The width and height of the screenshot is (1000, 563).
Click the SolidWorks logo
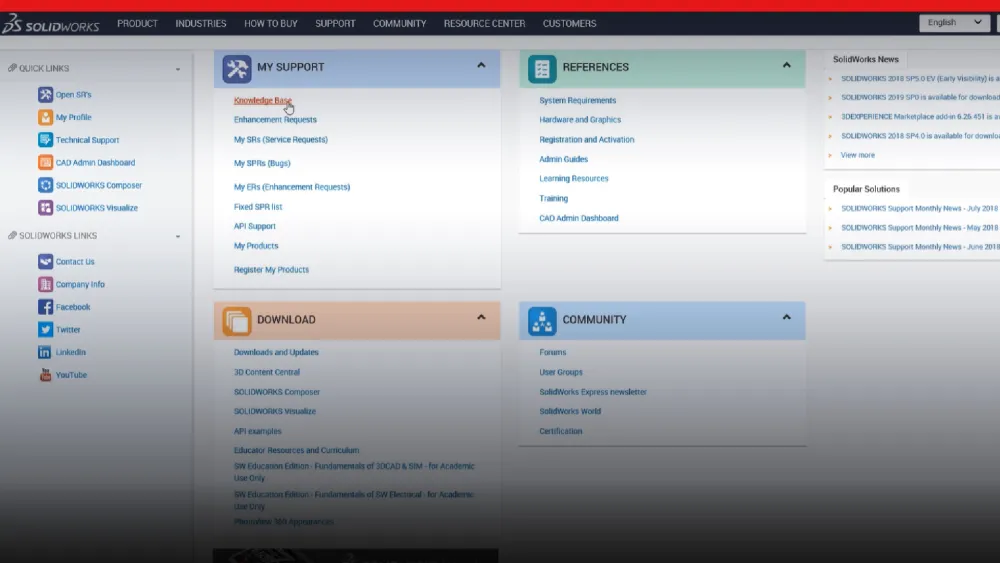50,24
